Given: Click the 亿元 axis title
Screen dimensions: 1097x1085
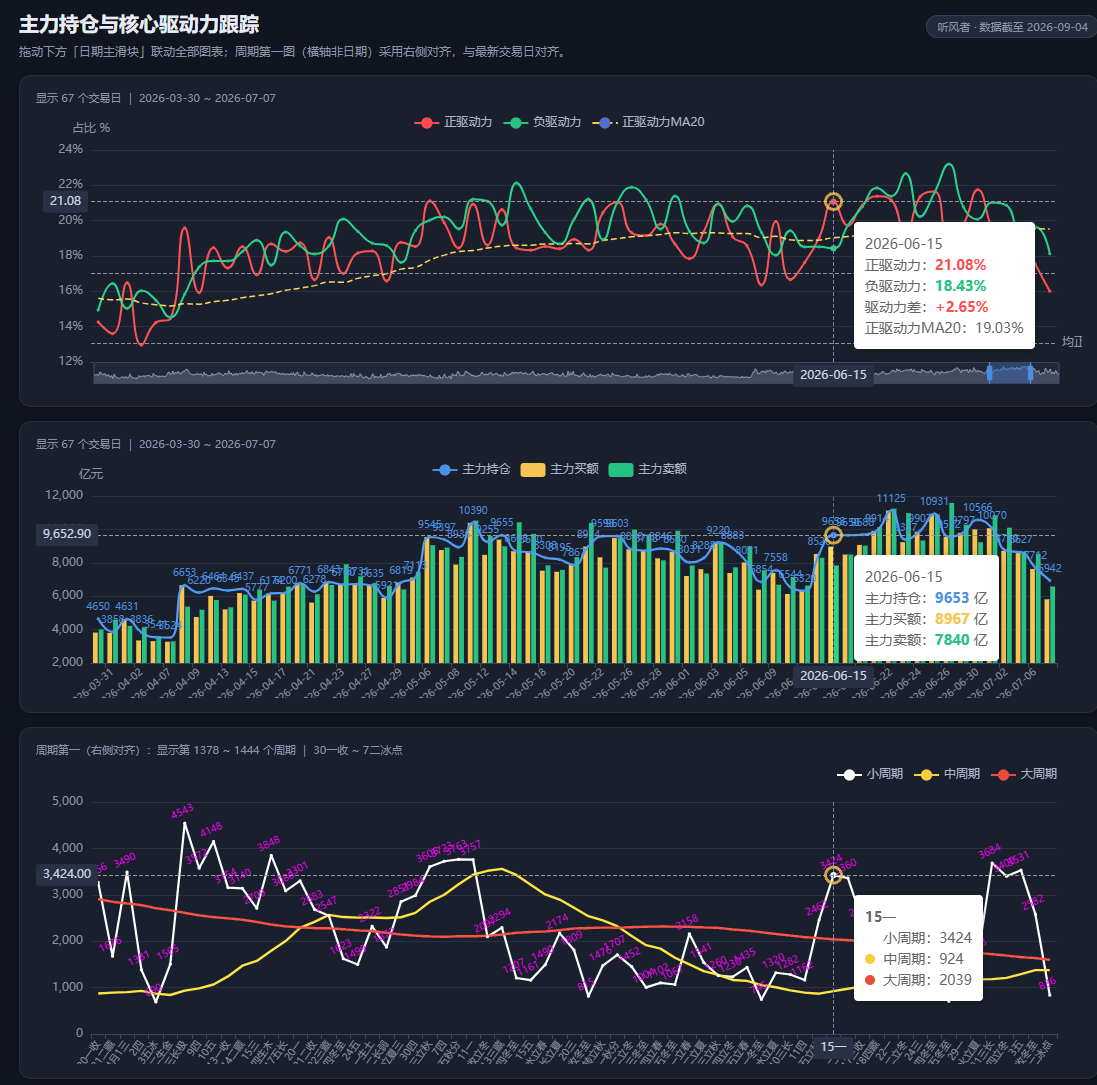Looking at the screenshot, I should click(x=91, y=474).
